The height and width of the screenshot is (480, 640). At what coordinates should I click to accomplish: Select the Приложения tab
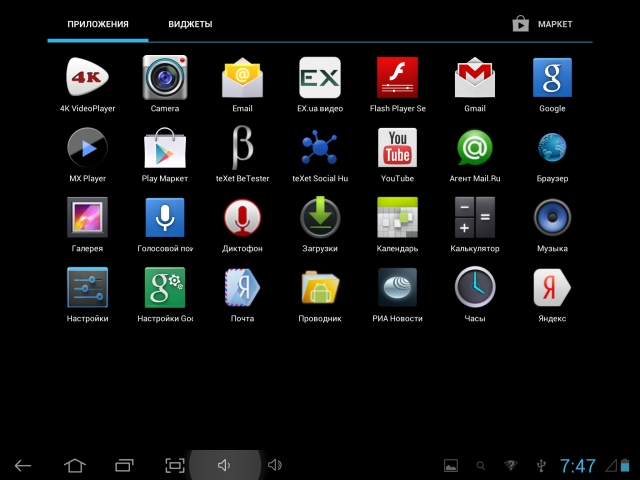click(x=98, y=24)
